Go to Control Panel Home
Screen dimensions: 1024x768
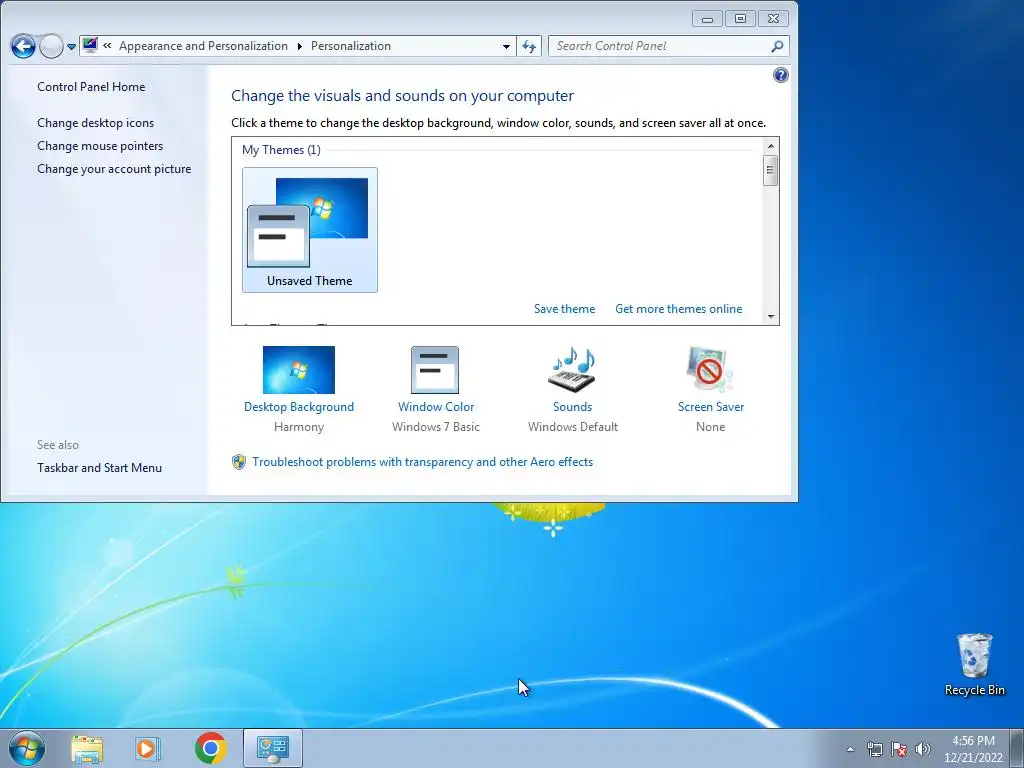point(91,87)
